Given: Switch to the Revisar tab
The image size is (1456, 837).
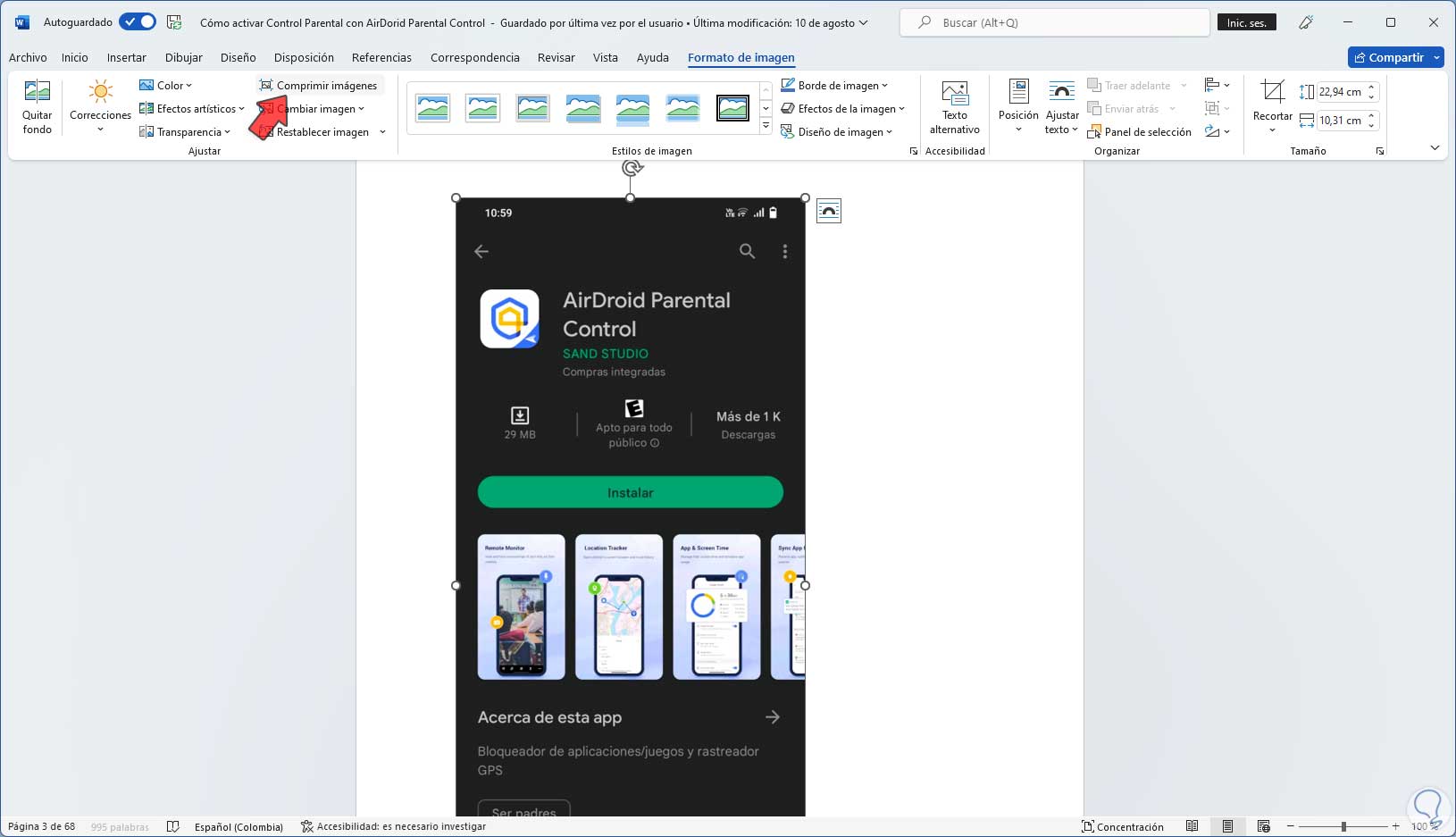Looking at the screenshot, I should (x=556, y=58).
